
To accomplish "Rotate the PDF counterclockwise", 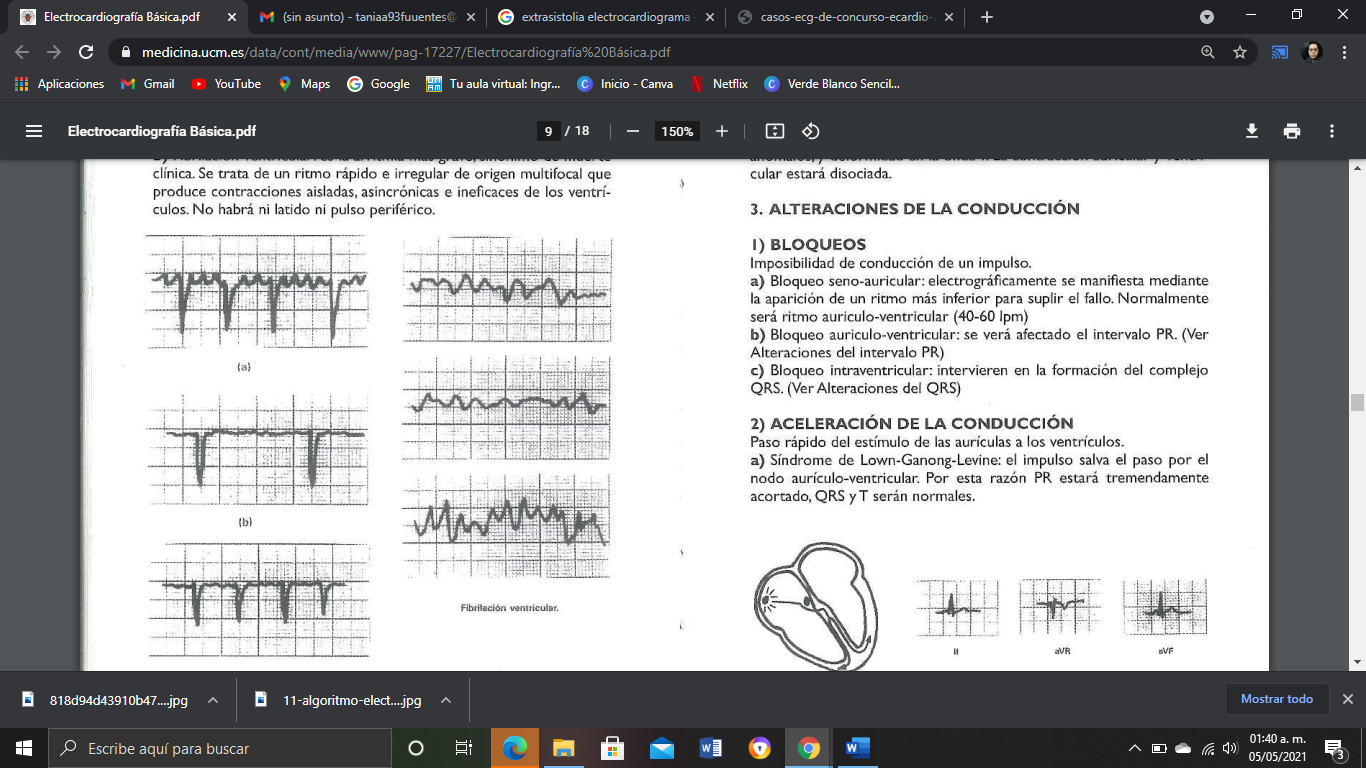I will click(808, 130).
